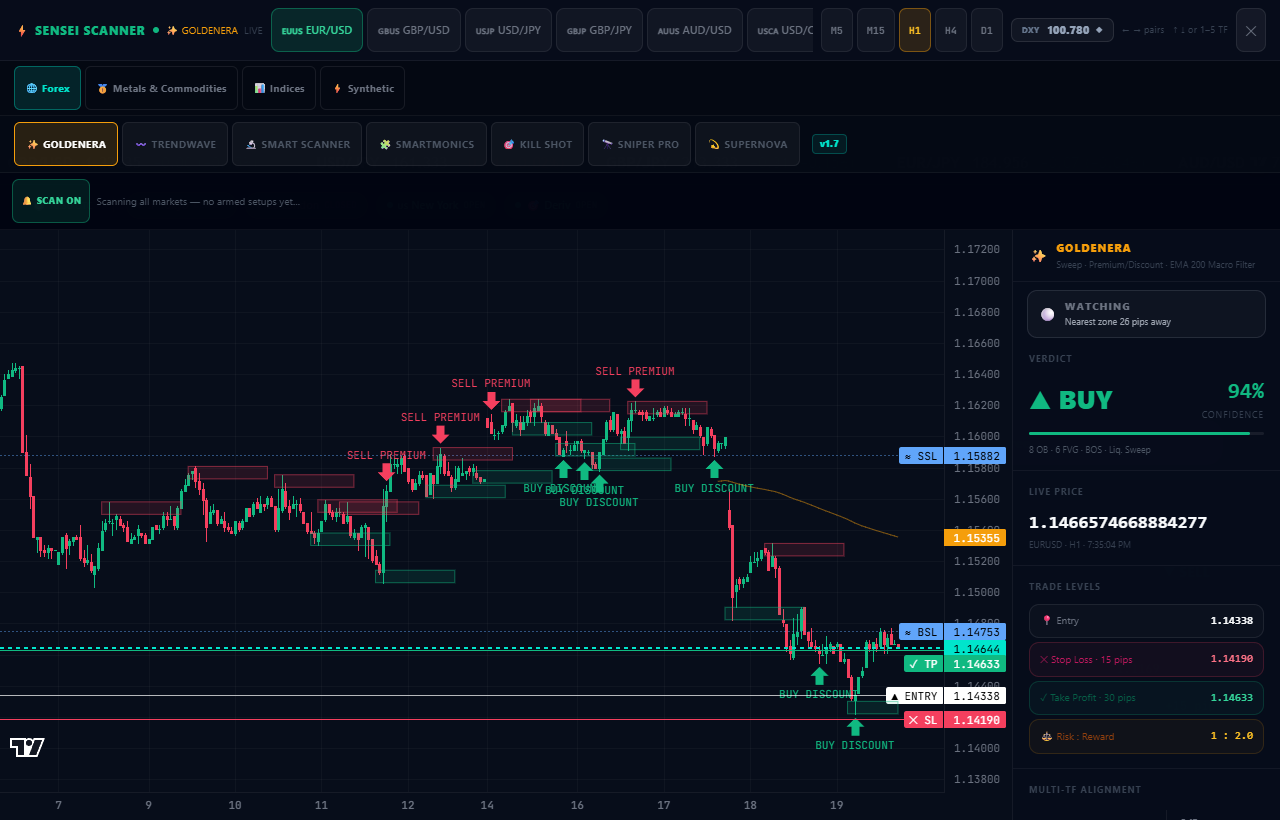Viewport: 1280px width, 820px height.
Task: Select the Stop Loss 15 pips row
Action: point(1146,659)
